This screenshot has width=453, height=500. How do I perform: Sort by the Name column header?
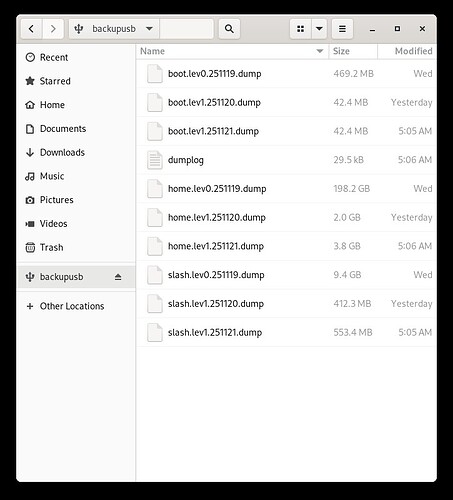point(232,51)
